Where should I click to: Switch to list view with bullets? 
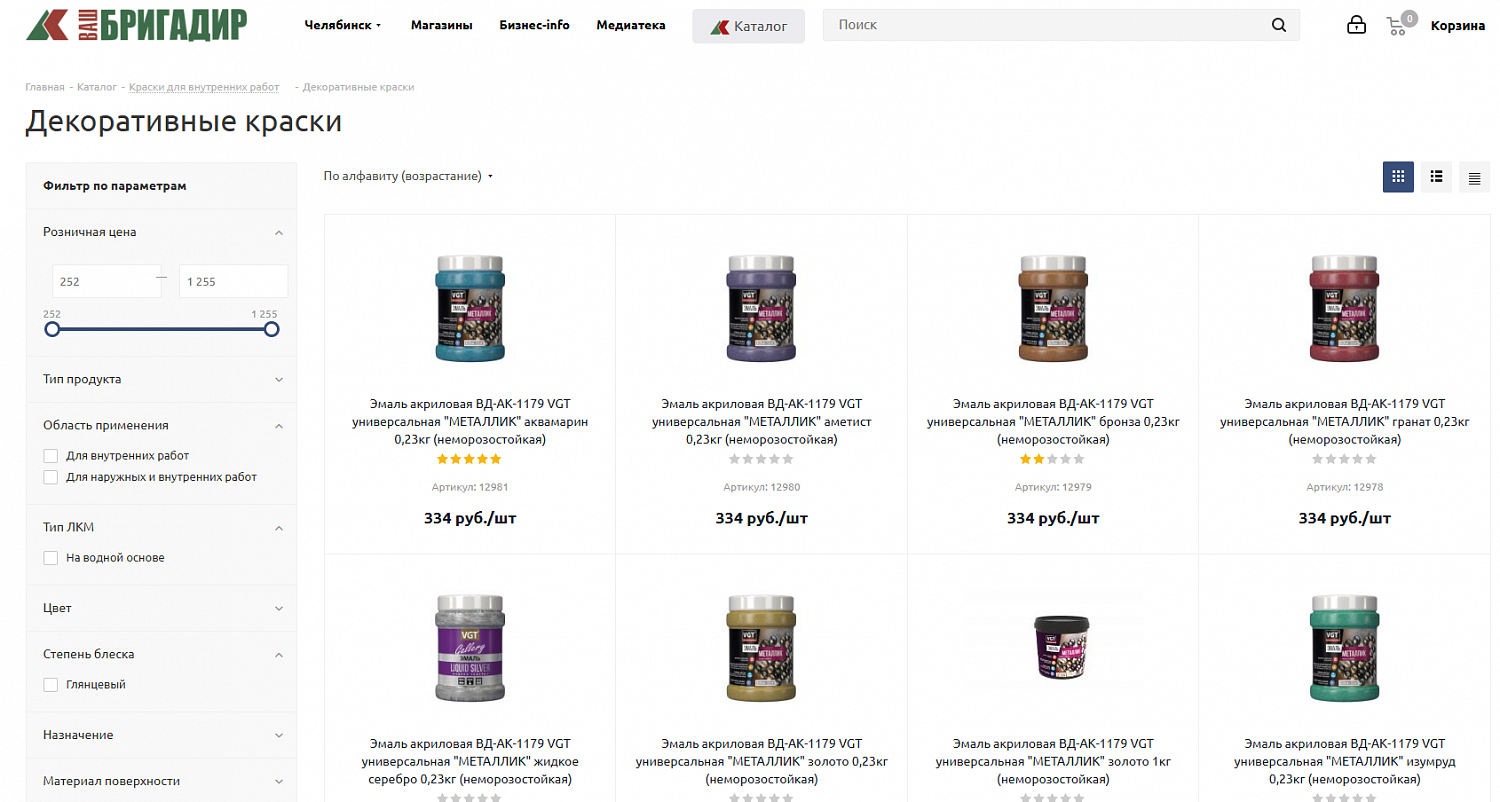pyautogui.click(x=1436, y=177)
